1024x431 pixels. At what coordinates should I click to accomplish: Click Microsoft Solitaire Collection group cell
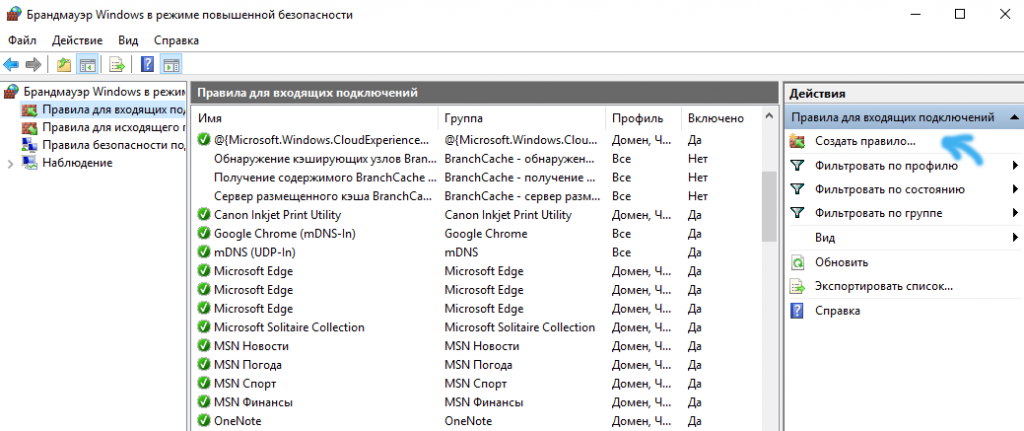(x=520, y=327)
